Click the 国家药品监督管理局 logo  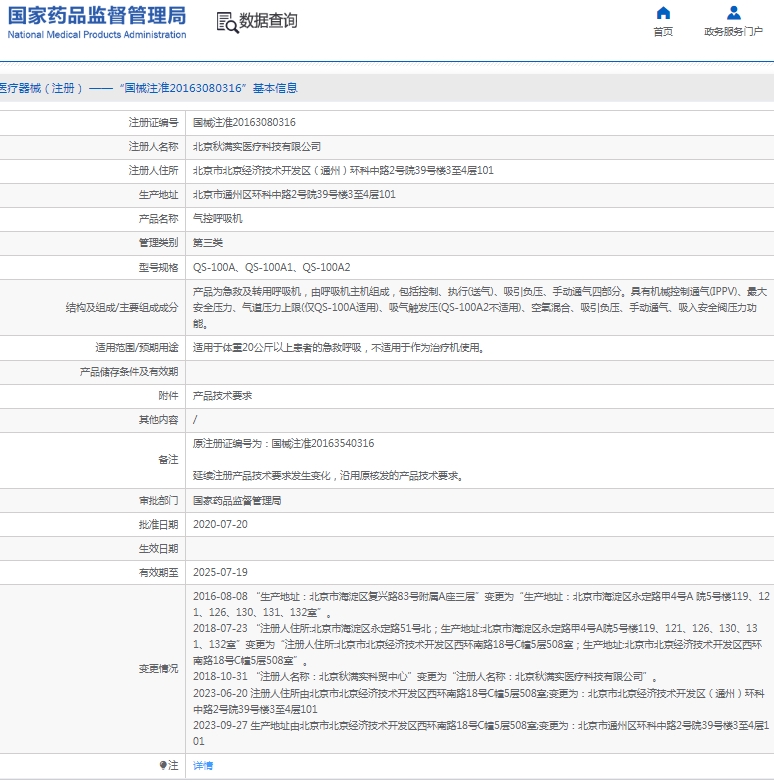tap(97, 15)
